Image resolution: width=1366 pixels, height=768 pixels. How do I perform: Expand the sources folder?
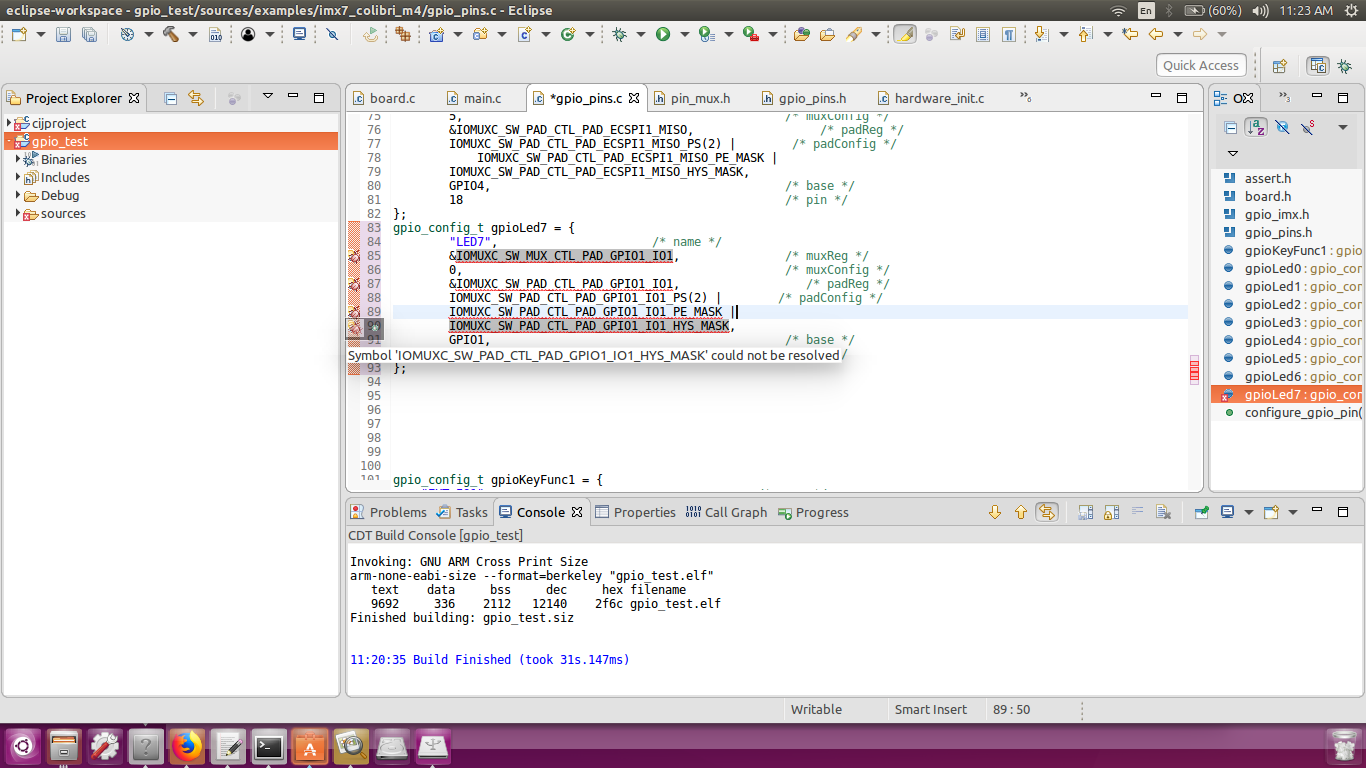[18, 213]
